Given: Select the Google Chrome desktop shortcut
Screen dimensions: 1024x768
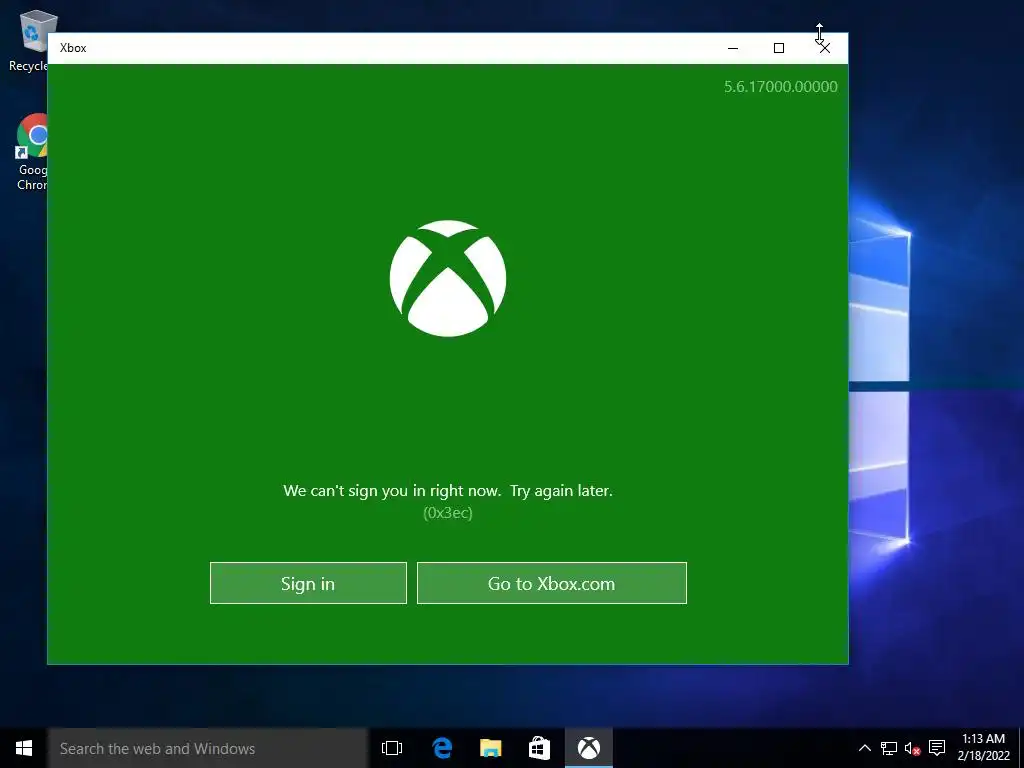Looking at the screenshot, I should click(x=31, y=152).
